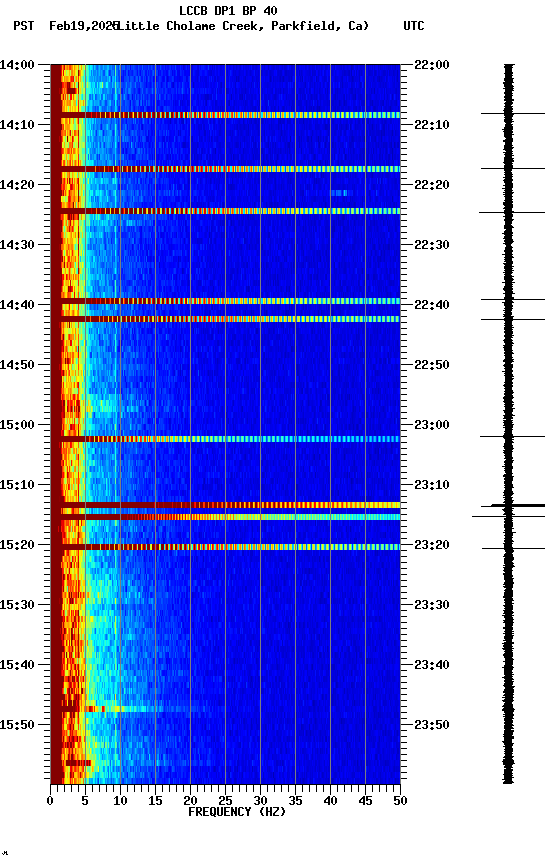
Task: Click the 'Little Cholame Creek, Parkfield, Ca)' text
Action: 243,26
